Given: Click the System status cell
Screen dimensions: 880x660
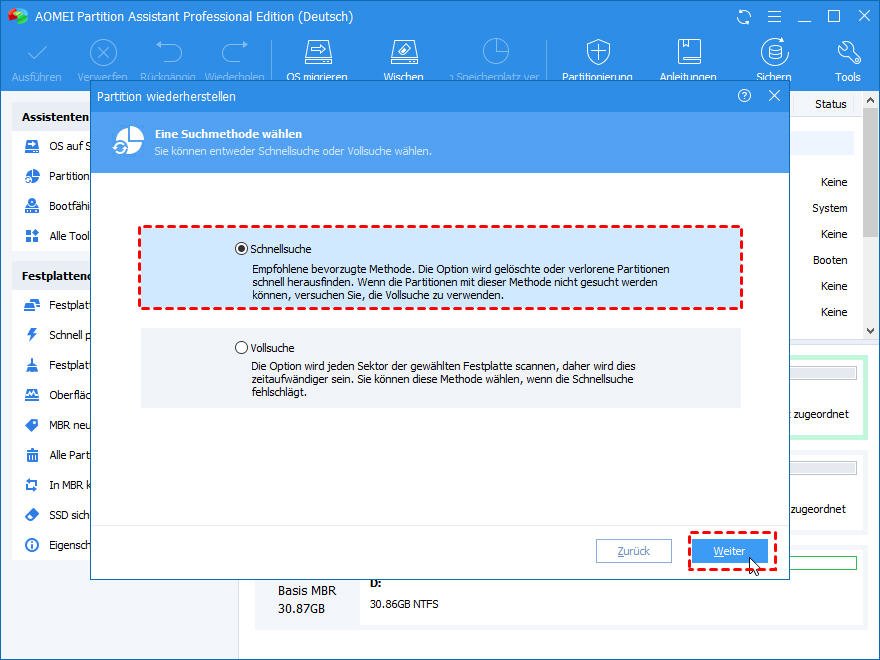Looking at the screenshot, I should [829, 208].
